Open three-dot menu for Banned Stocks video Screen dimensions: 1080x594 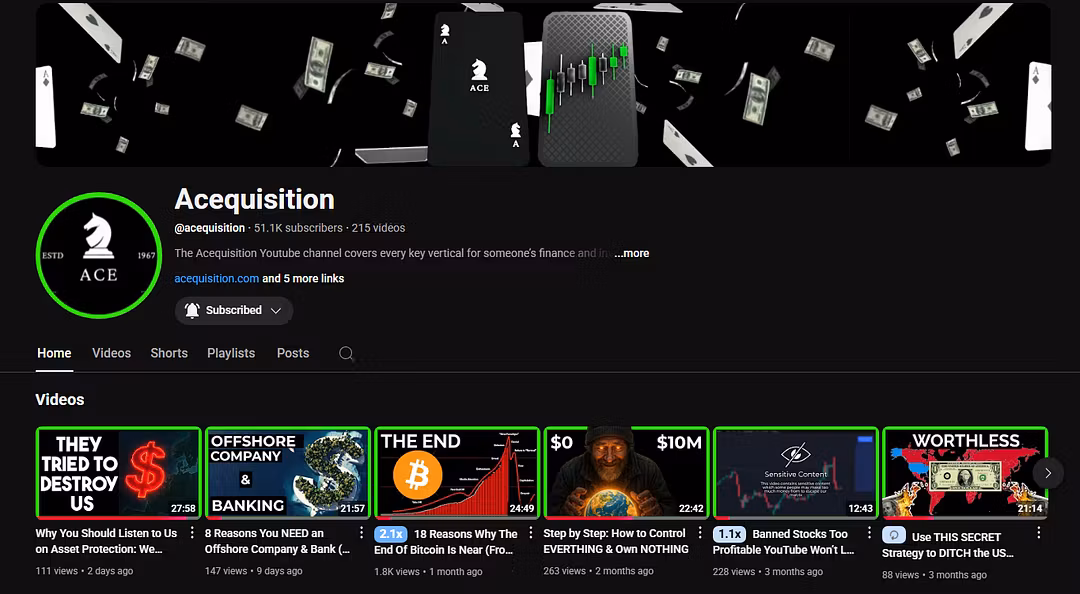869,533
